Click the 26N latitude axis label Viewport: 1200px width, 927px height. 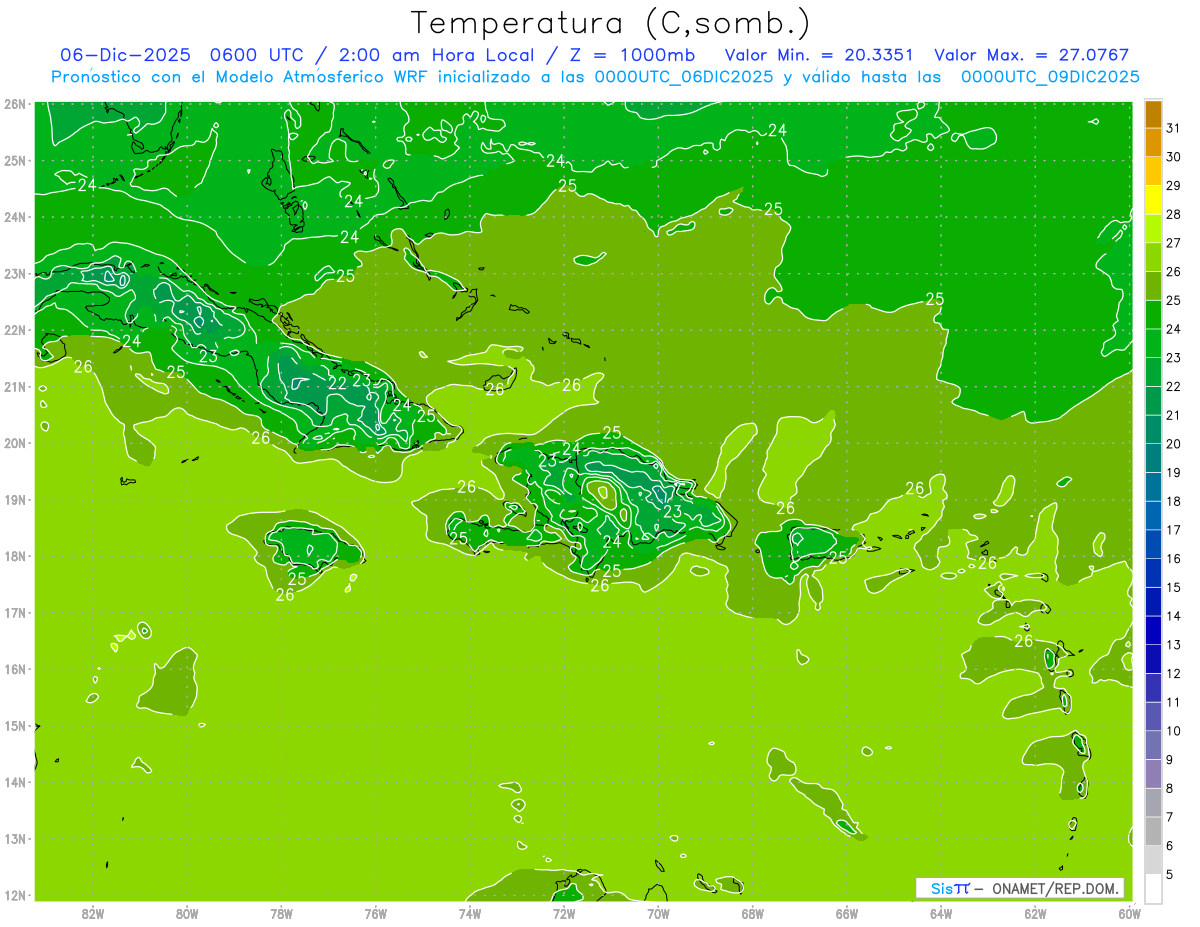point(14,104)
